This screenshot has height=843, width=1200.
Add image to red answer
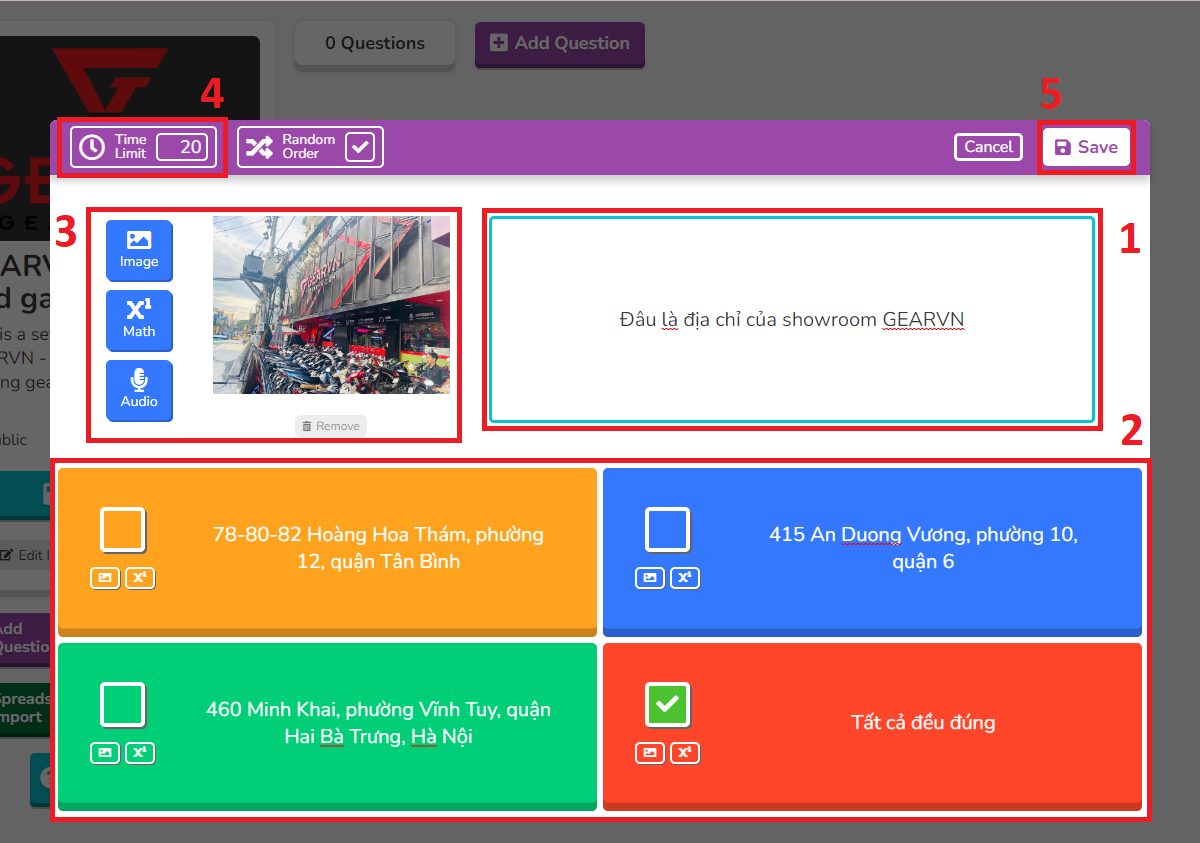(650, 753)
